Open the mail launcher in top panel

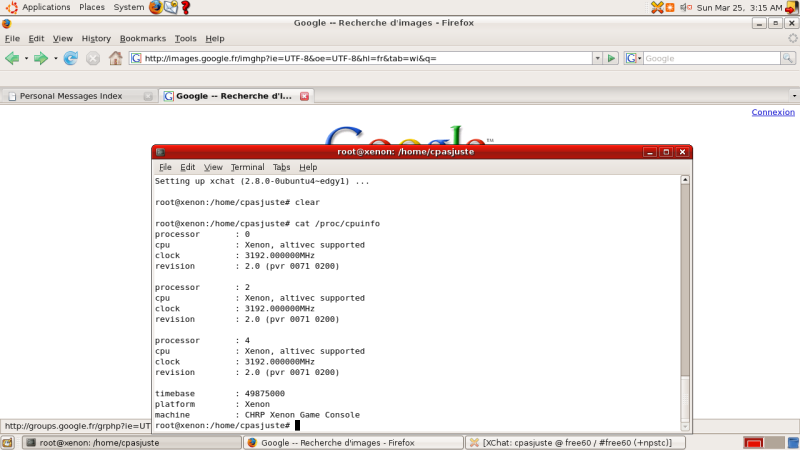click(171, 7)
